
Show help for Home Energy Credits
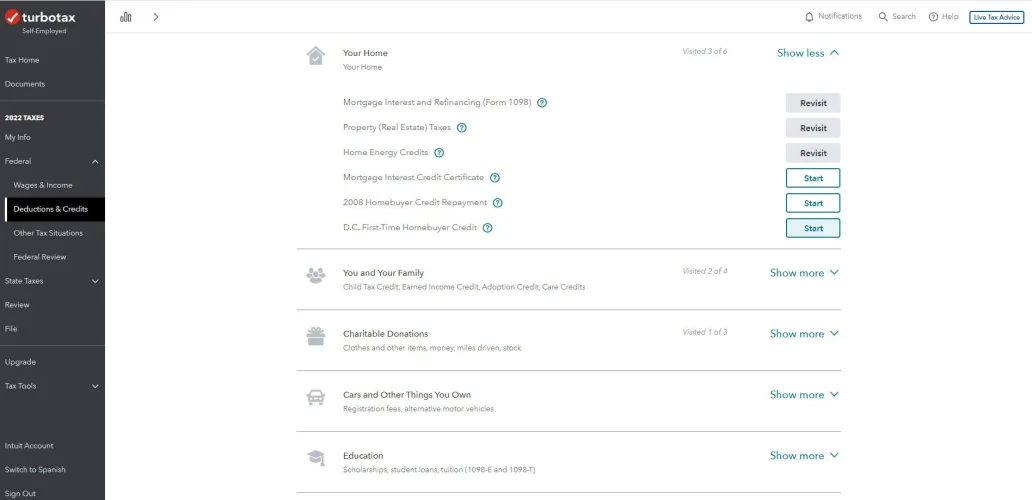coord(439,153)
